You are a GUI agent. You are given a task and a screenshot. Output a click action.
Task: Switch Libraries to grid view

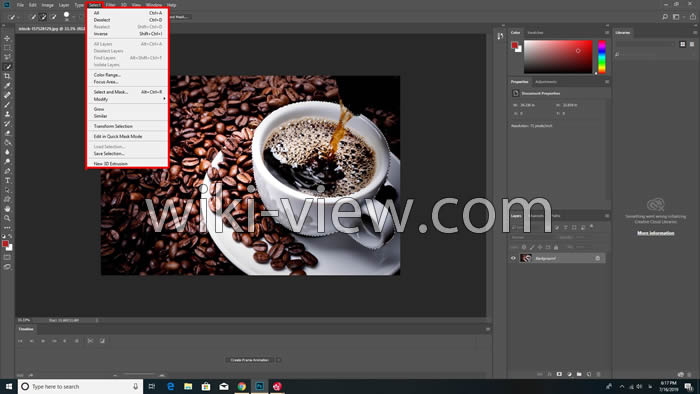click(x=683, y=44)
